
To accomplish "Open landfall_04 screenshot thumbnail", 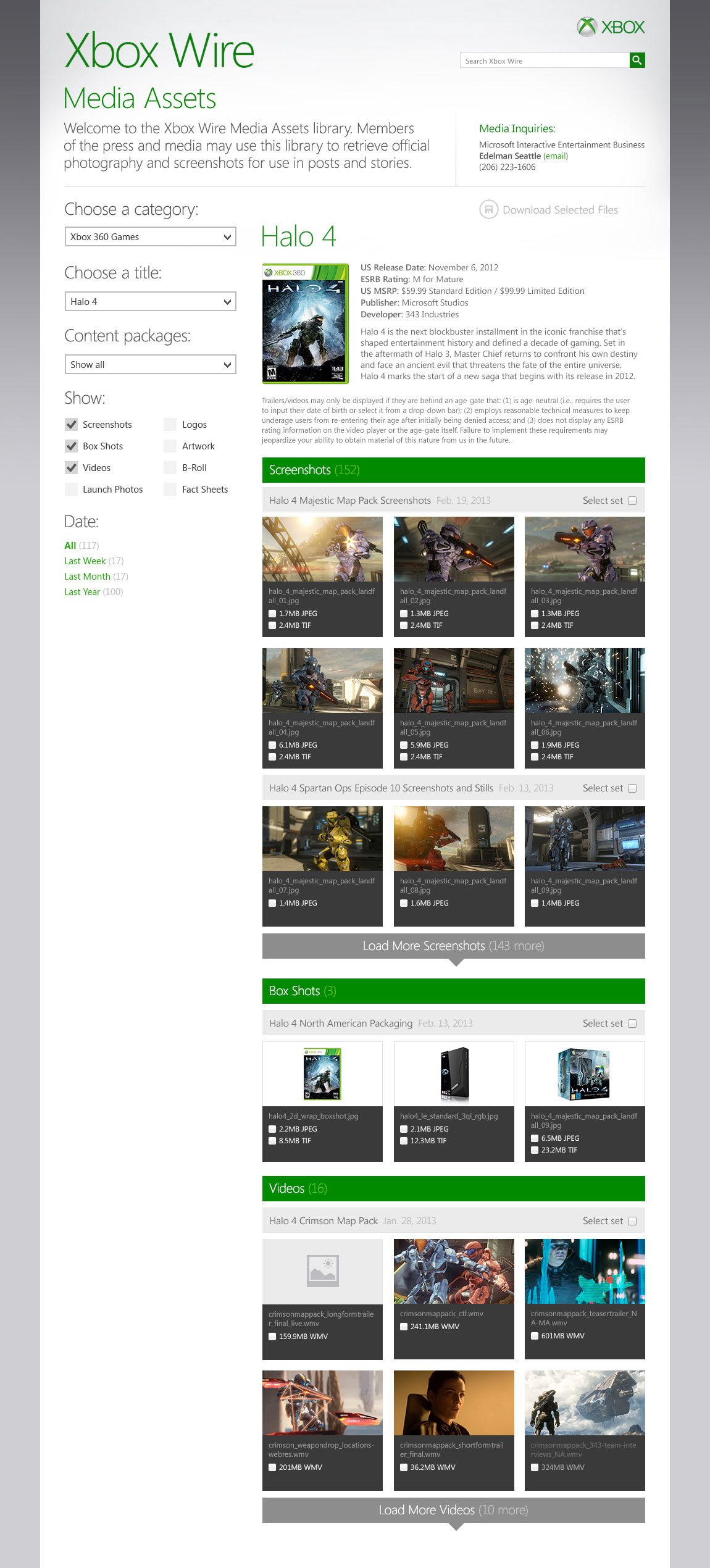I will (322, 680).
